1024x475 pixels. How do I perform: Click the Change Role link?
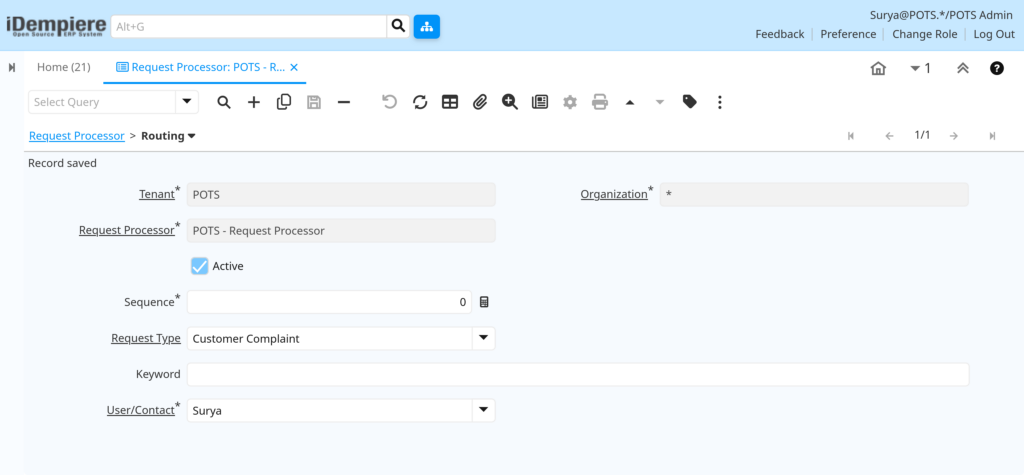pyautogui.click(x=925, y=34)
